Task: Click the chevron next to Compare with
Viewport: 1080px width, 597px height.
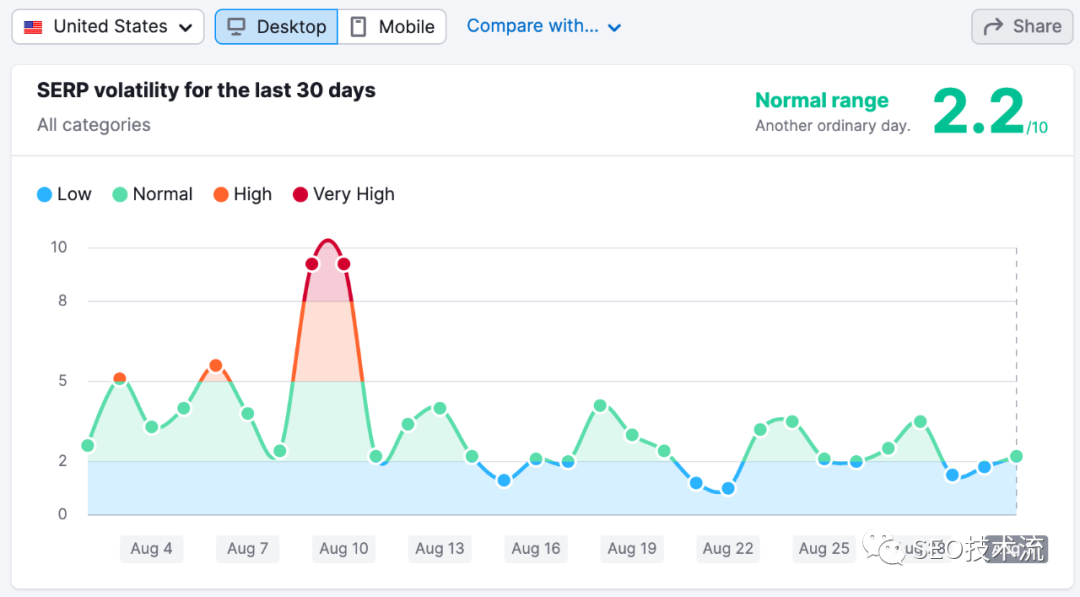Action: tap(614, 28)
